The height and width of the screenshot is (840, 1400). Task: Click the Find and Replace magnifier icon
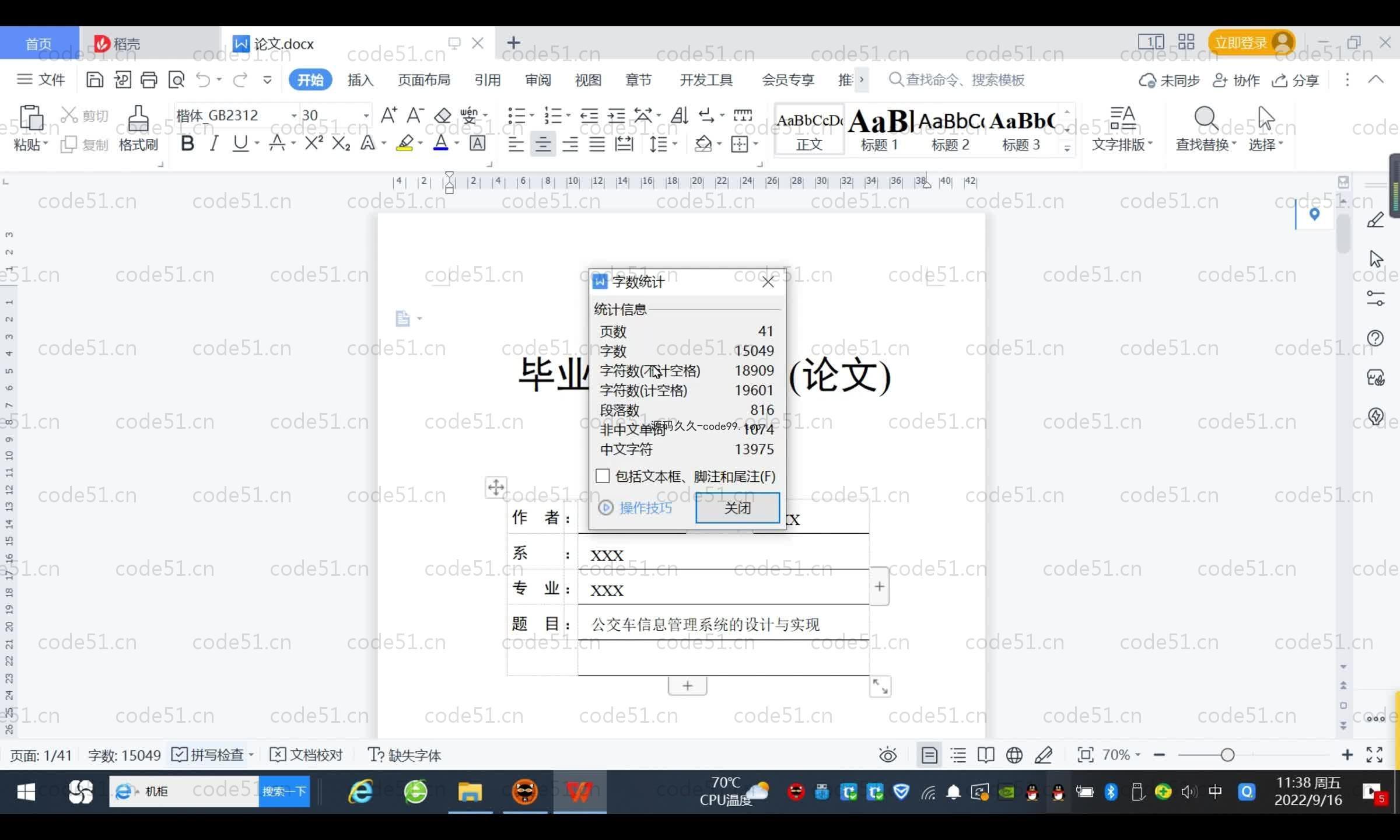(1206, 119)
